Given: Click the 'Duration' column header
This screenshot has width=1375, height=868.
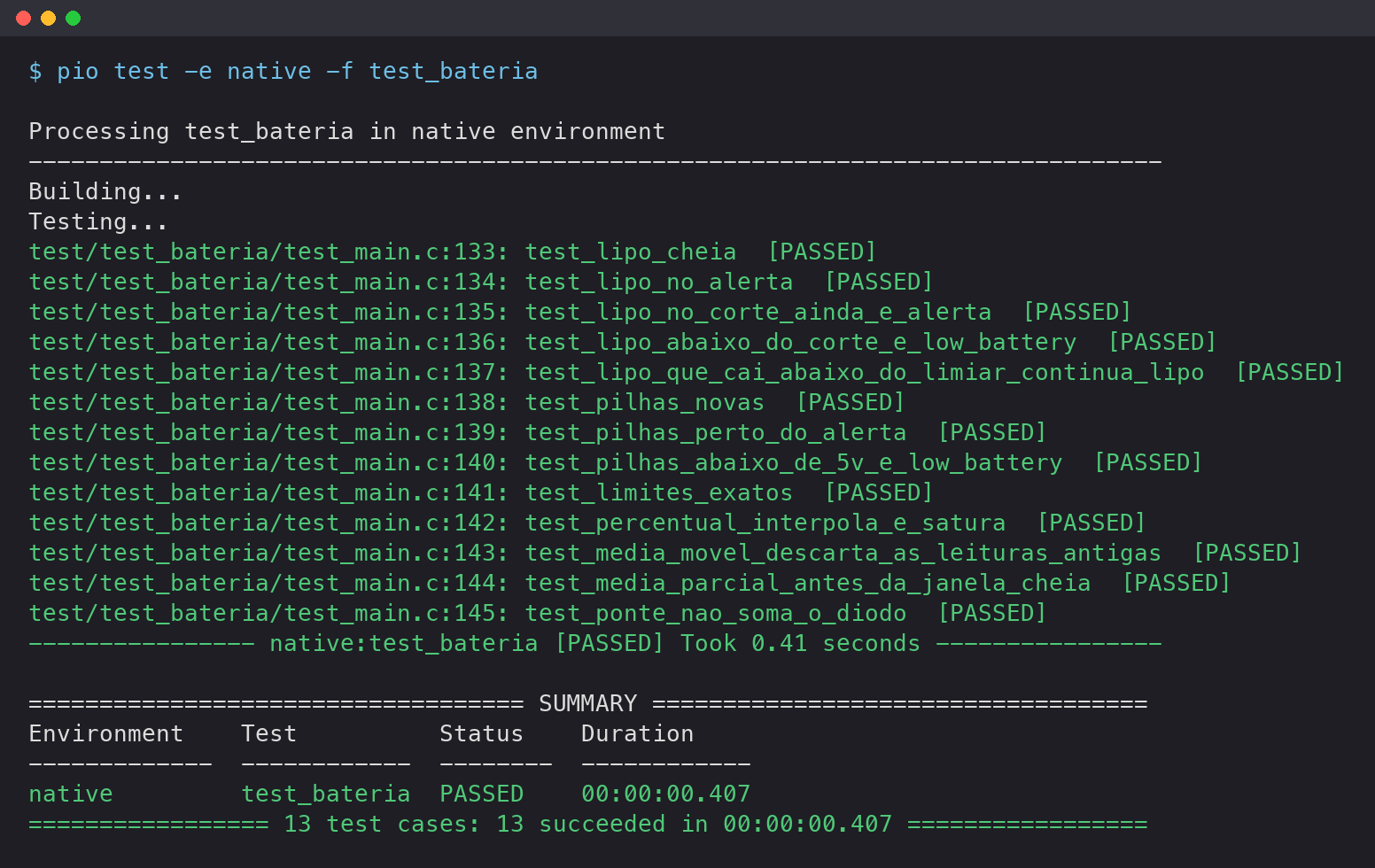Looking at the screenshot, I should click(637, 733).
